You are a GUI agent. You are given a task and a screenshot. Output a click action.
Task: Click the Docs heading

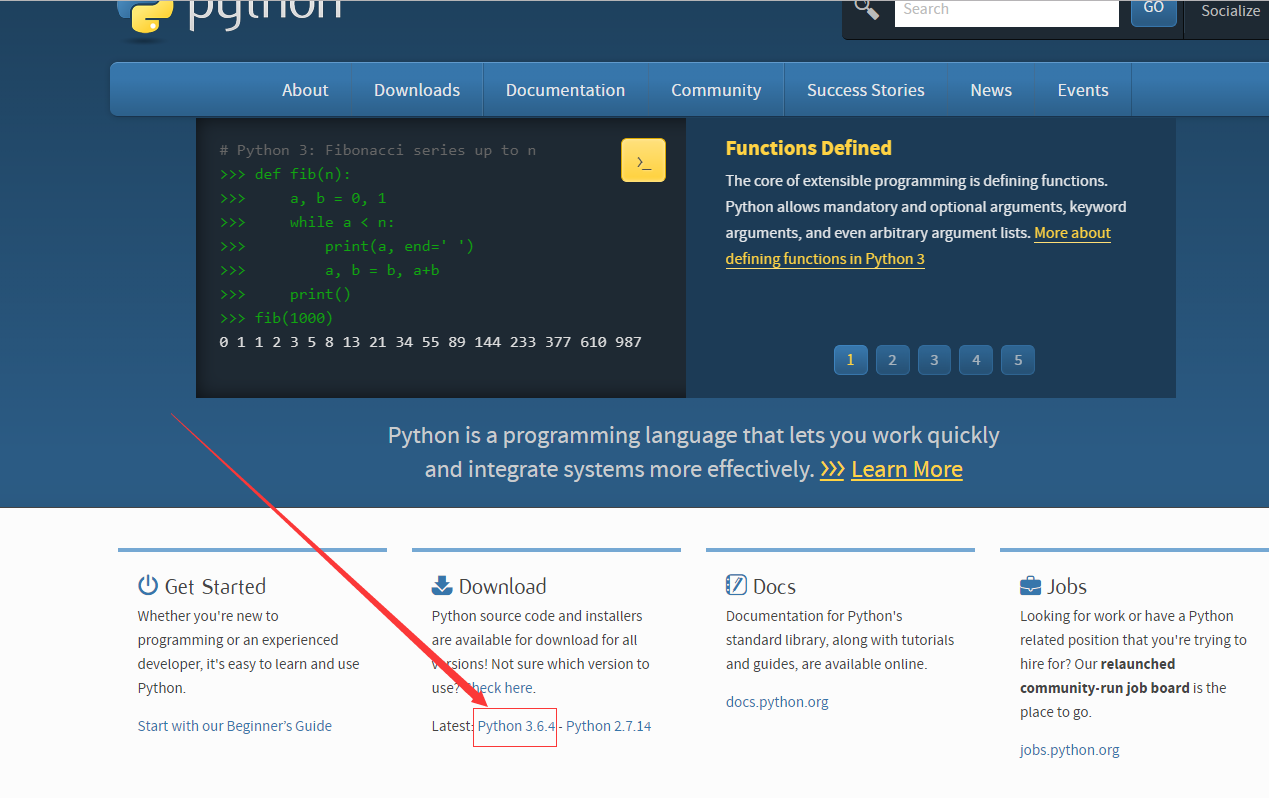point(774,586)
